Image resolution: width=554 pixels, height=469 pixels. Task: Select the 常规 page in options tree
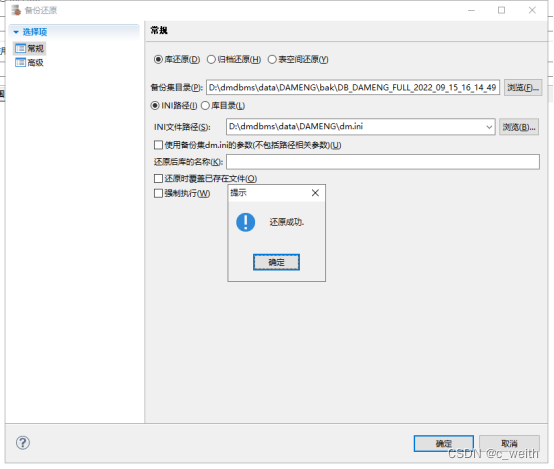tap(30, 48)
